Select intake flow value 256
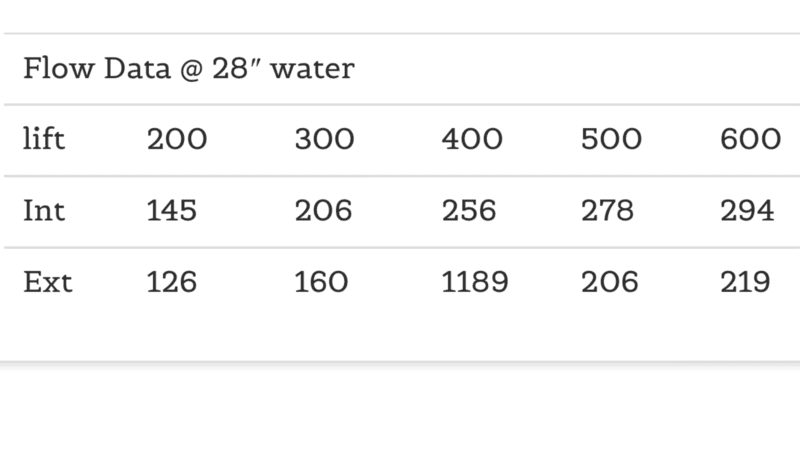The height and width of the screenshot is (450, 800). coord(469,211)
